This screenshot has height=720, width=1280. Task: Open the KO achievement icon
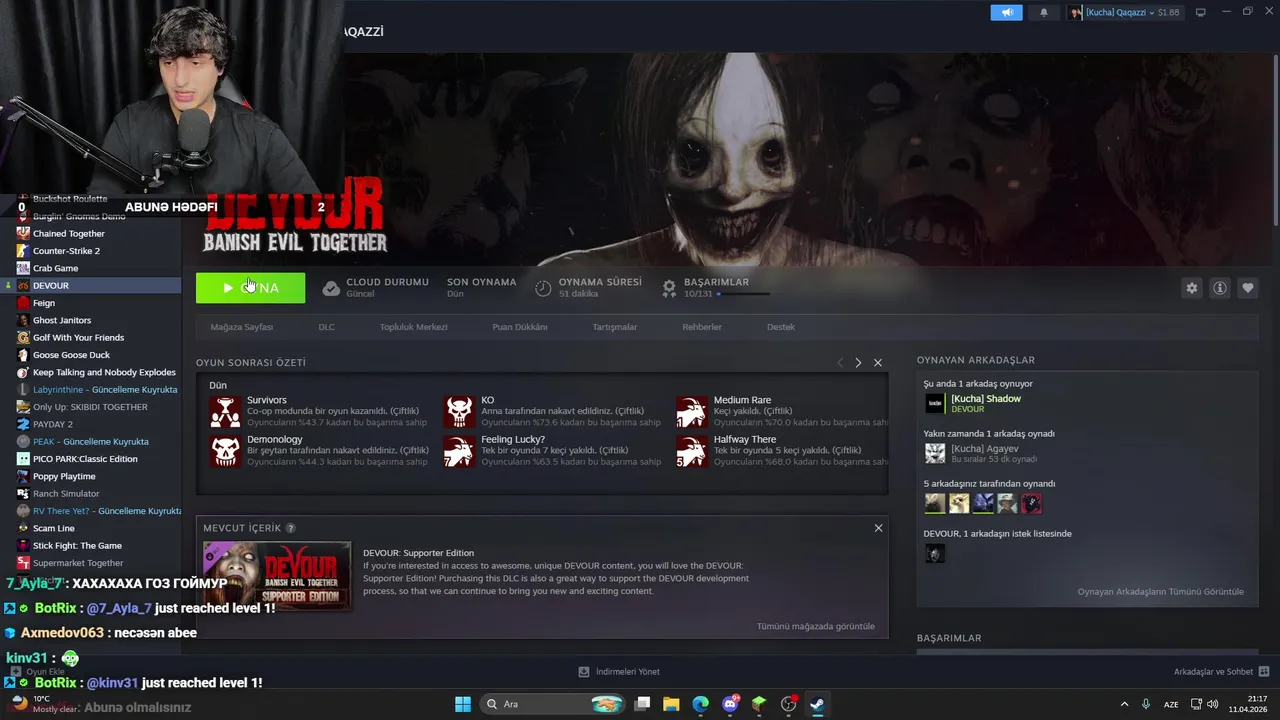pos(459,411)
